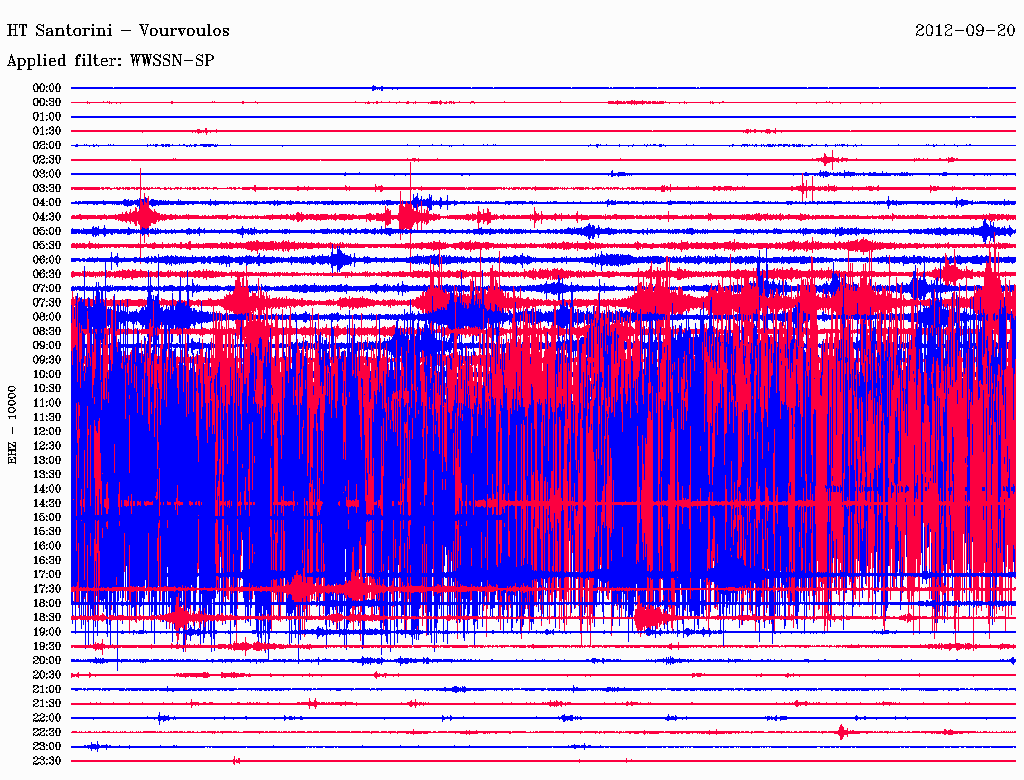Click the 03:00 time label
This screenshot has height=780, width=1024.
point(47,174)
